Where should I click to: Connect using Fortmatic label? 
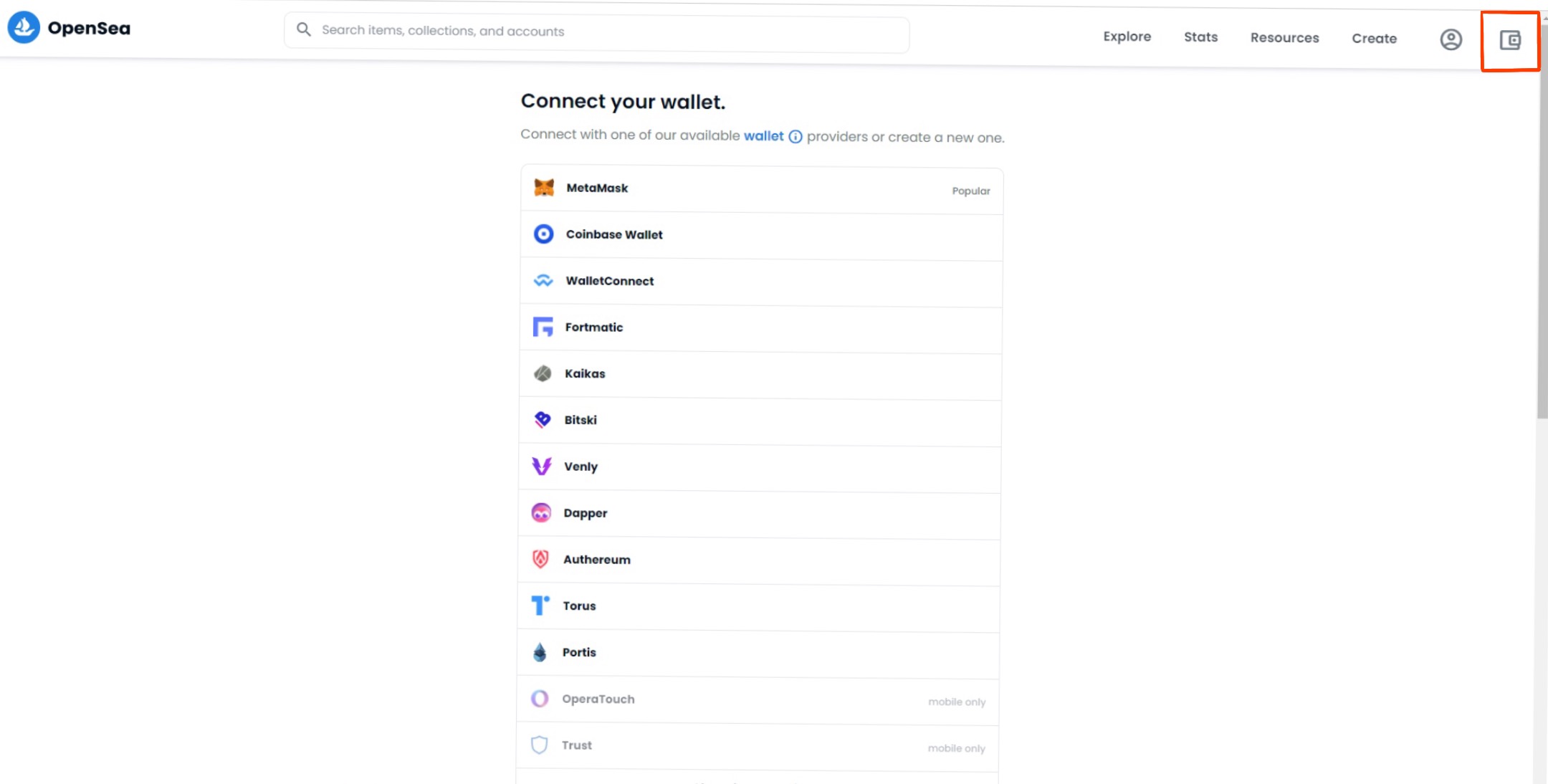[594, 328]
